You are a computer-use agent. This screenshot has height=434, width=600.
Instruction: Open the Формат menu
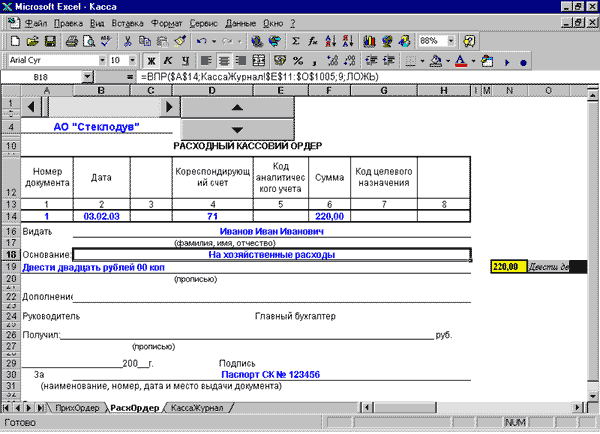click(166, 23)
